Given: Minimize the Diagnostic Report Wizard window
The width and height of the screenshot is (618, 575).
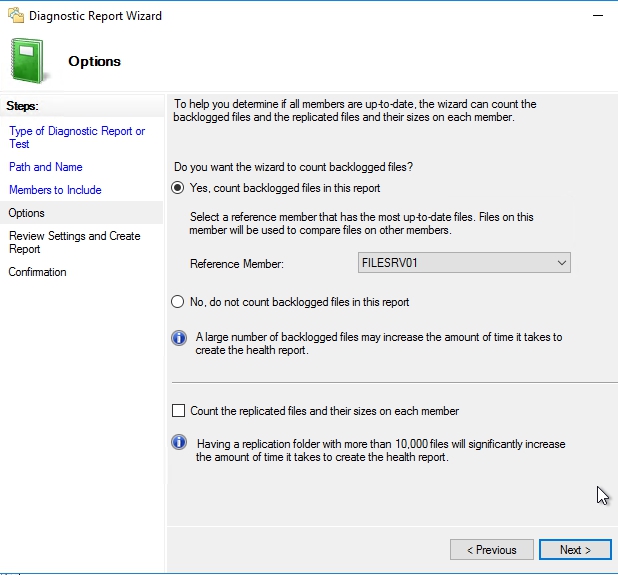Looking at the screenshot, I should (x=598, y=15).
